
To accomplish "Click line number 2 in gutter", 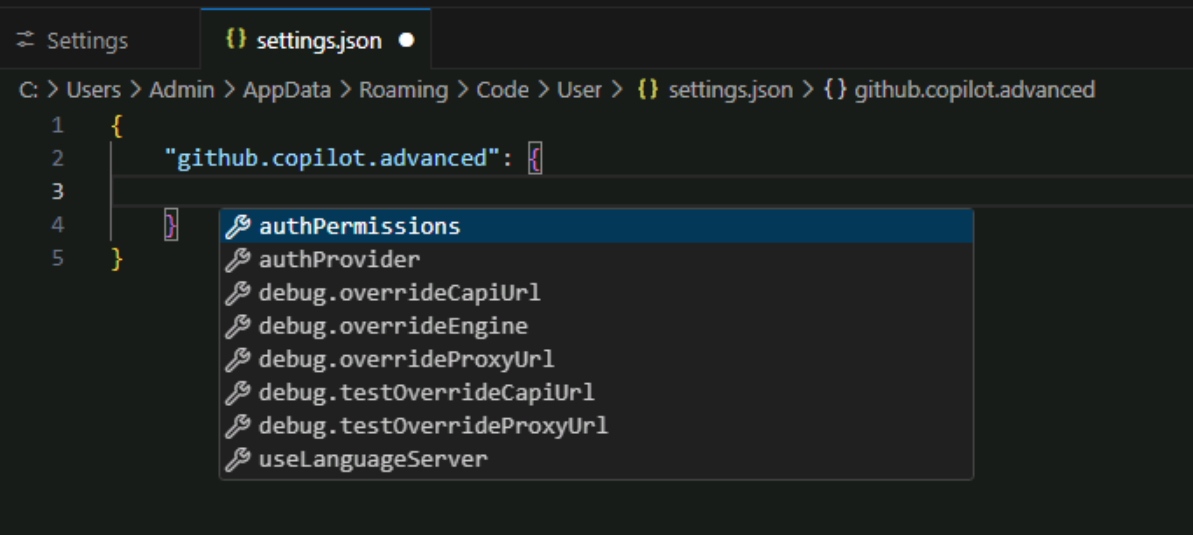I will click(58, 158).
